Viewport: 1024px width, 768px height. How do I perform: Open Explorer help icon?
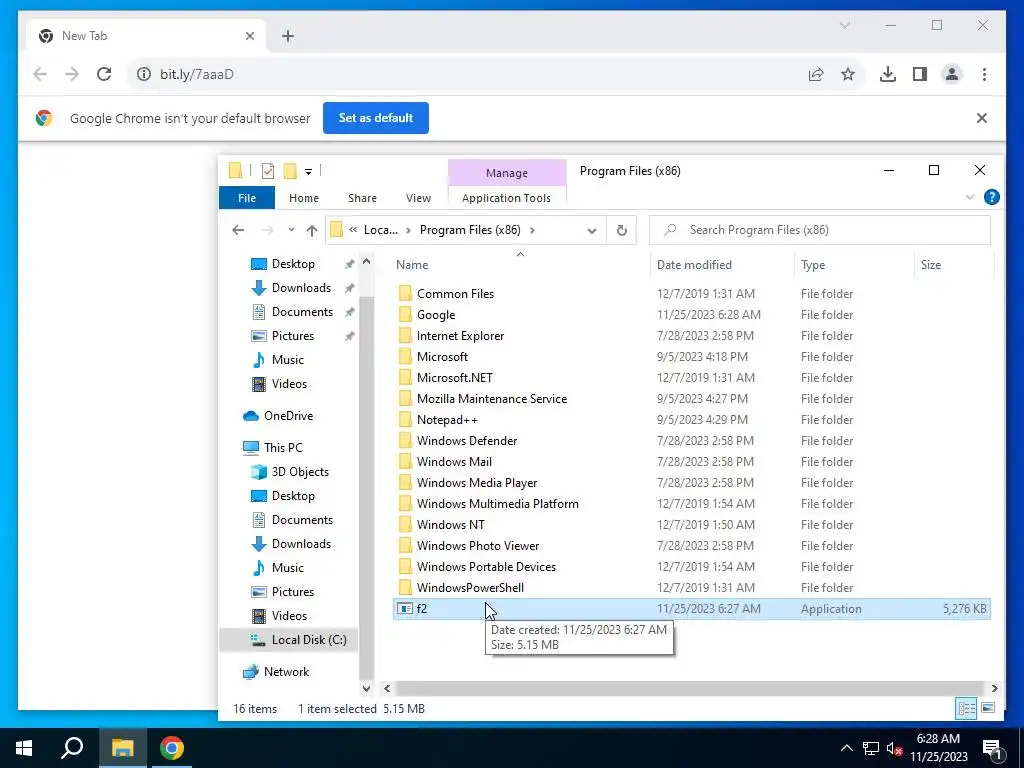991,197
